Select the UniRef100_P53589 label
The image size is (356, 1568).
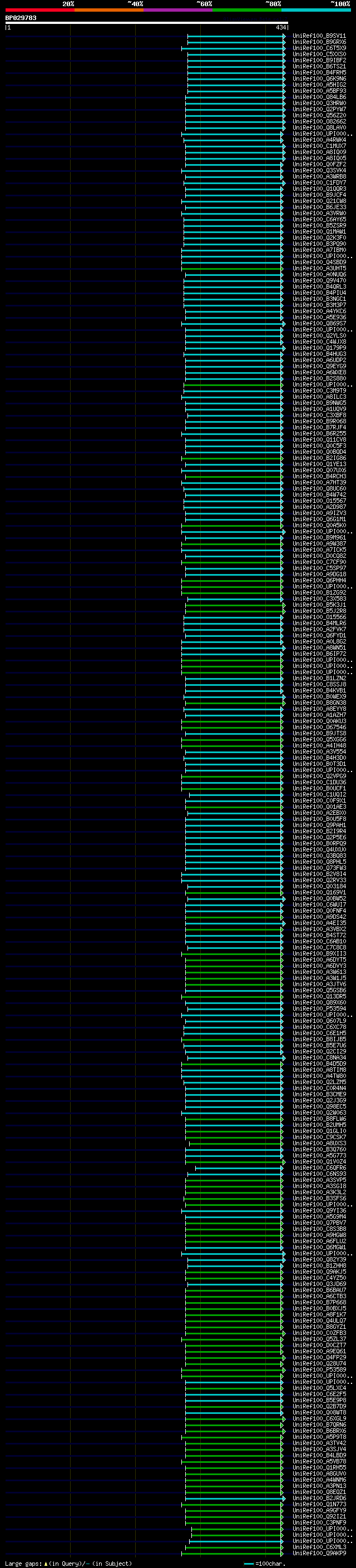coord(319,1369)
